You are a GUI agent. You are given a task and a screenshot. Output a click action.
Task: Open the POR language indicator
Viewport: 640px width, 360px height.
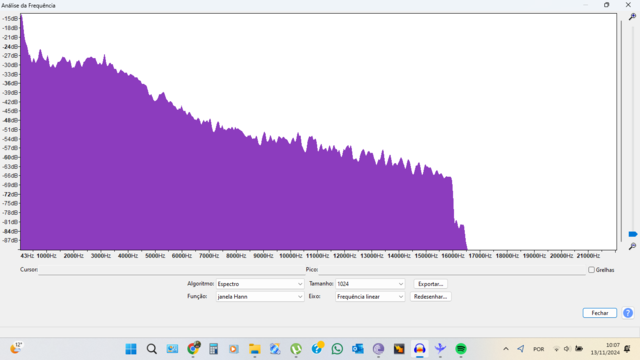538,349
